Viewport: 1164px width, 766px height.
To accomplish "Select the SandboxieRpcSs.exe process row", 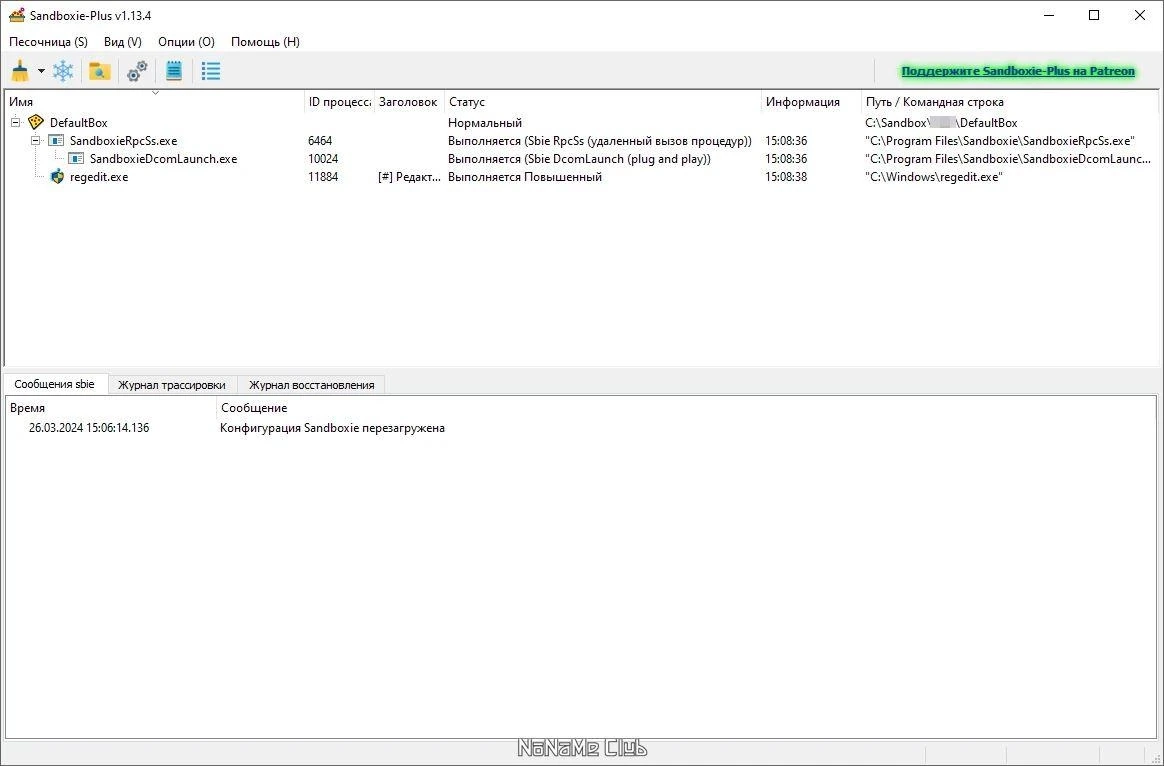I will [x=581, y=140].
